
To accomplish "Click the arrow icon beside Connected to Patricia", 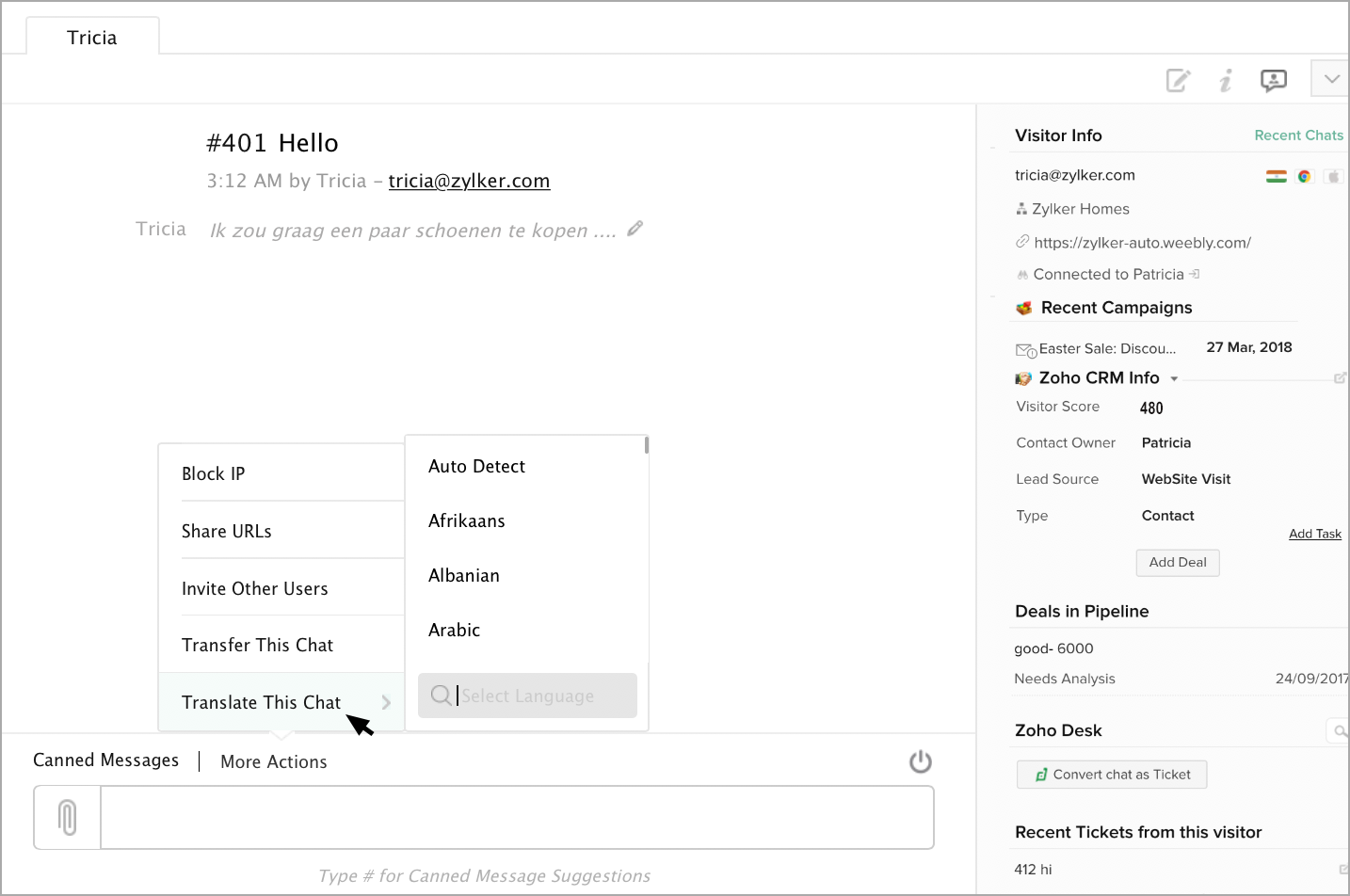I will (1195, 274).
